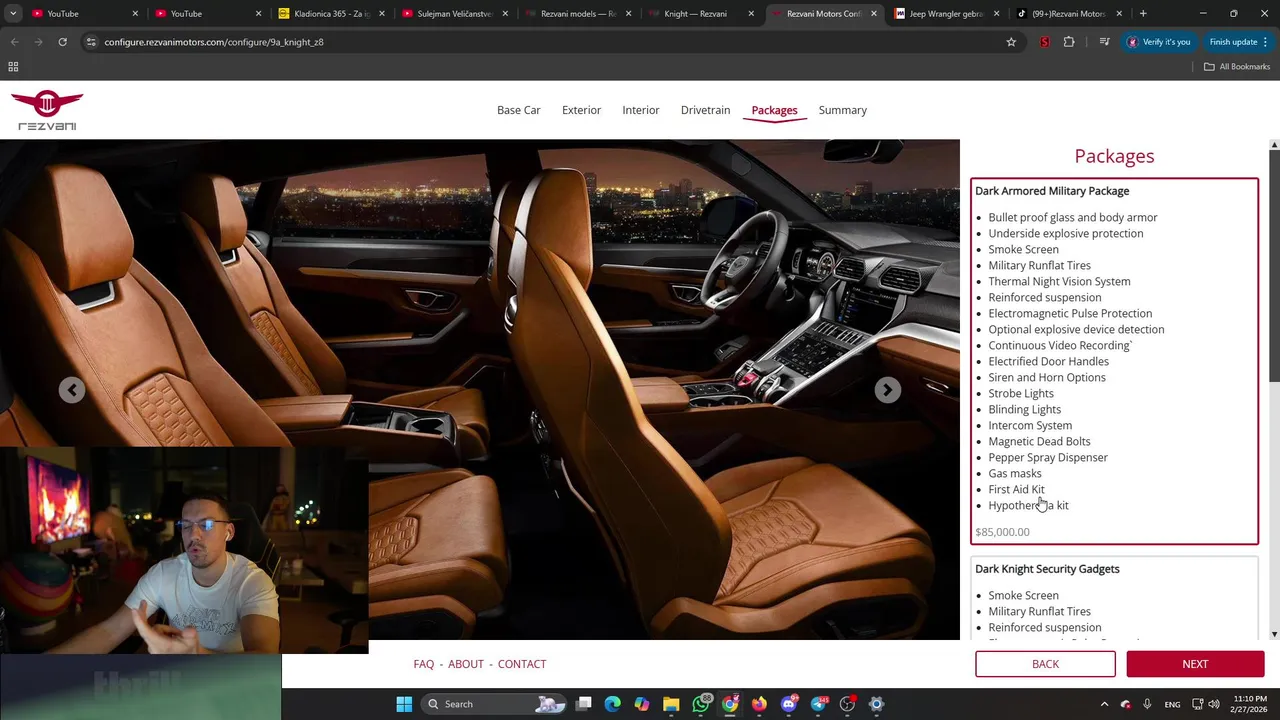
Task: Click 'Magnetic Dead Bolts' list item
Action: tap(1039, 441)
